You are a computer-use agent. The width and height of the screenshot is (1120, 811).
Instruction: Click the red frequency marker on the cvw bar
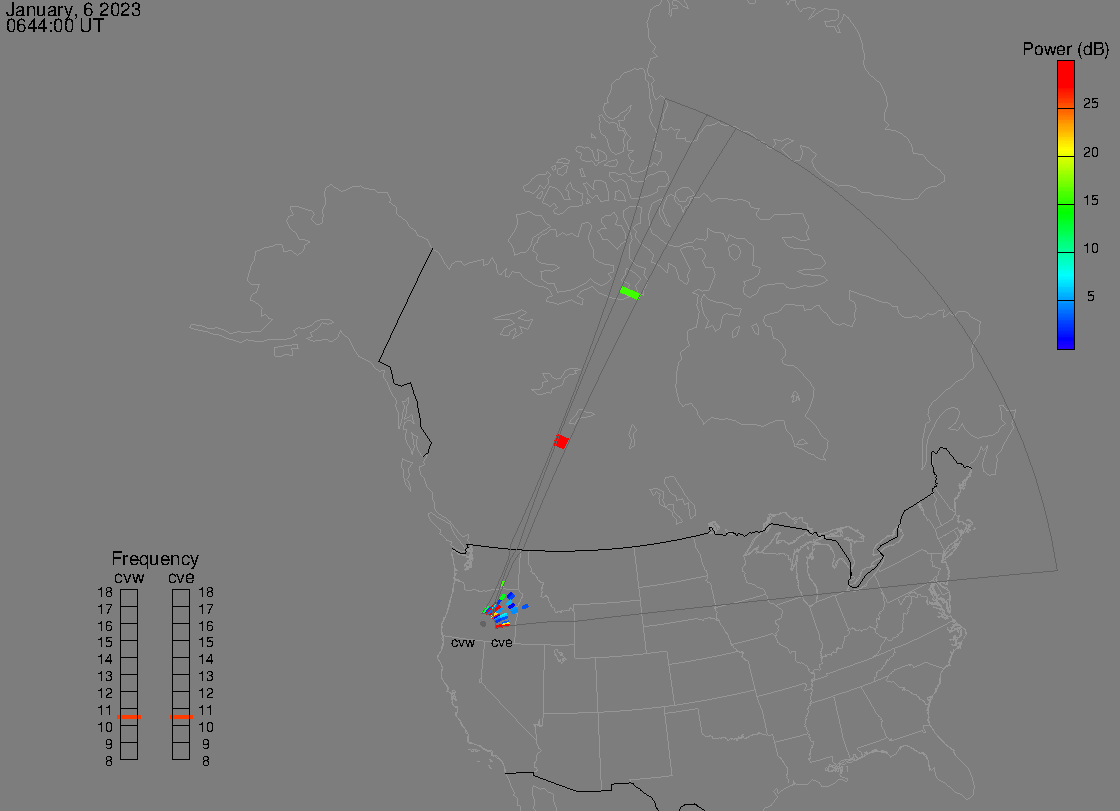[129, 717]
